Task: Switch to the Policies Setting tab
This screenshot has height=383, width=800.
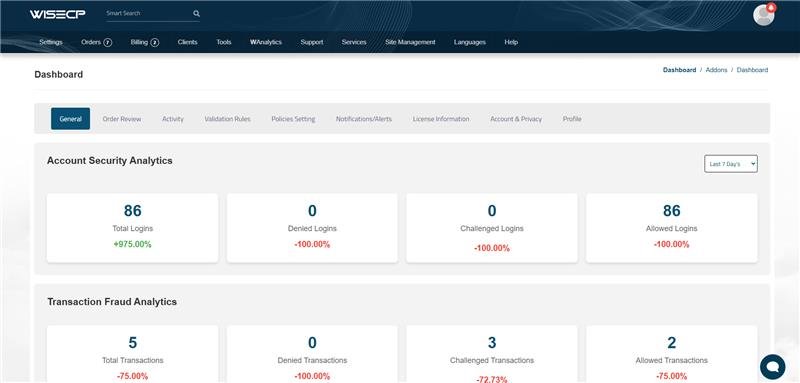Action: pos(293,119)
